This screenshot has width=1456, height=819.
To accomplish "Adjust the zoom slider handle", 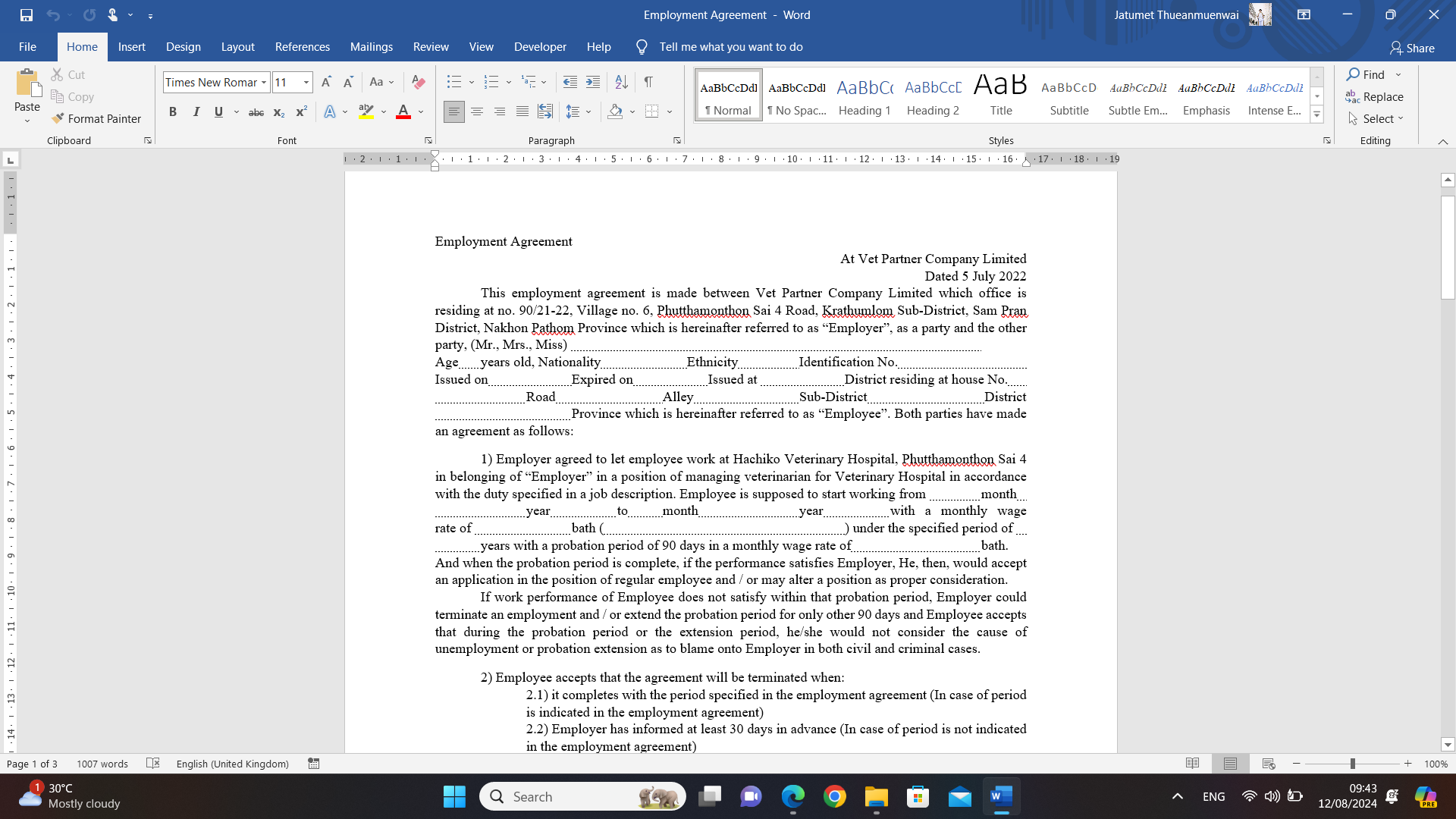I will [1352, 764].
